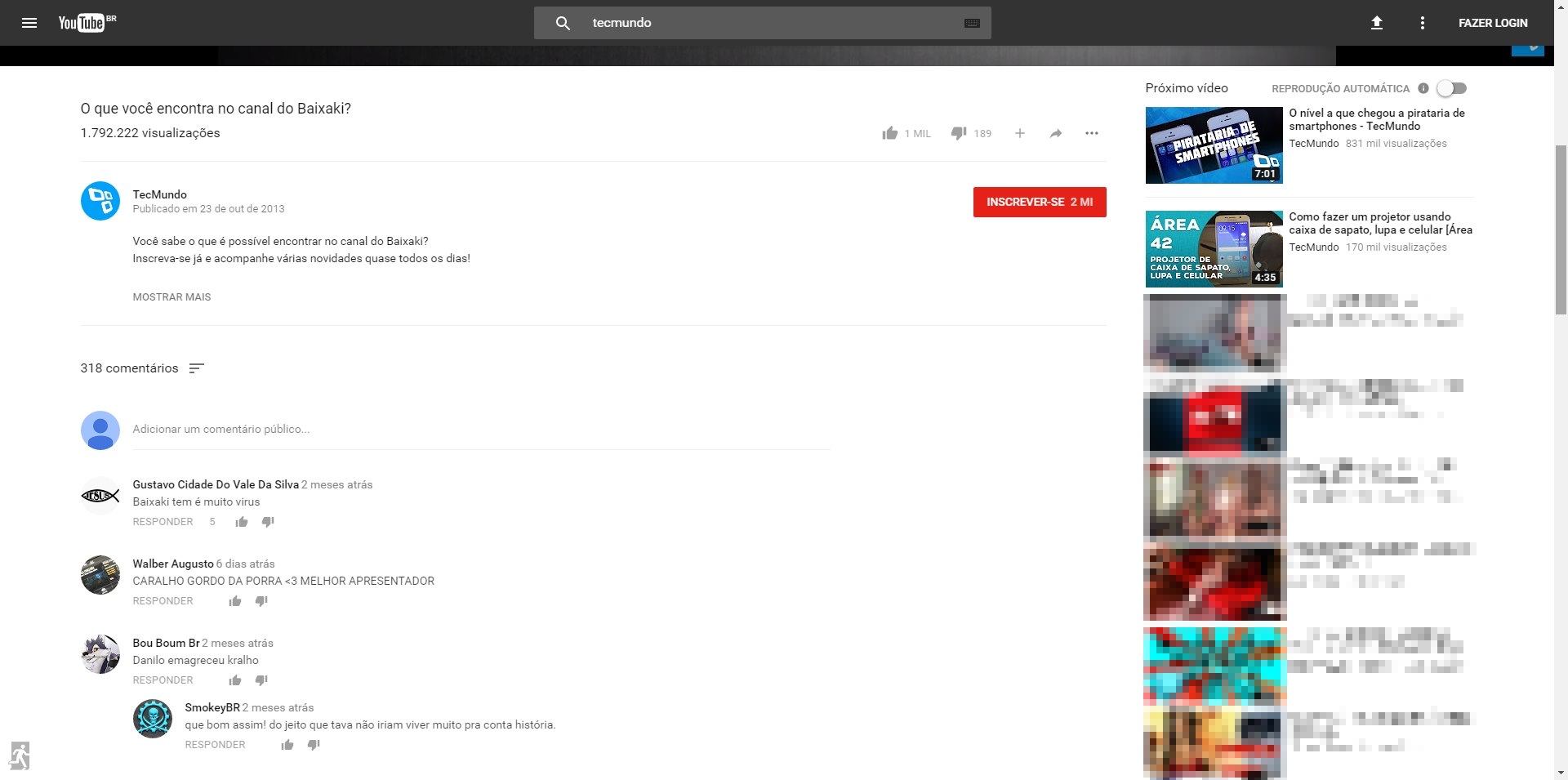Open title 'O nível a que chegou a pirataria'

pos(1377,119)
